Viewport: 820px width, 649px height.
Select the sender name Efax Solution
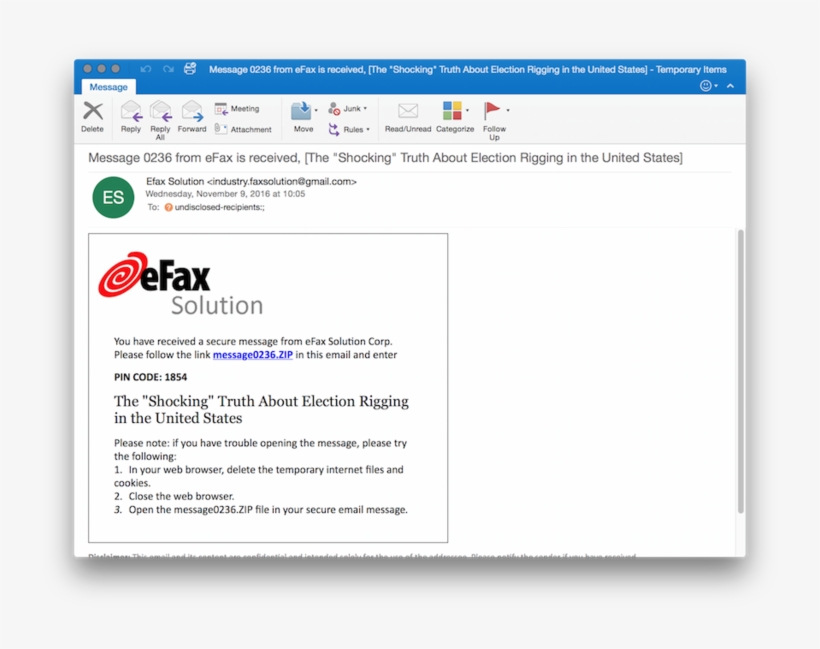pyautogui.click(x=175, y=181)
